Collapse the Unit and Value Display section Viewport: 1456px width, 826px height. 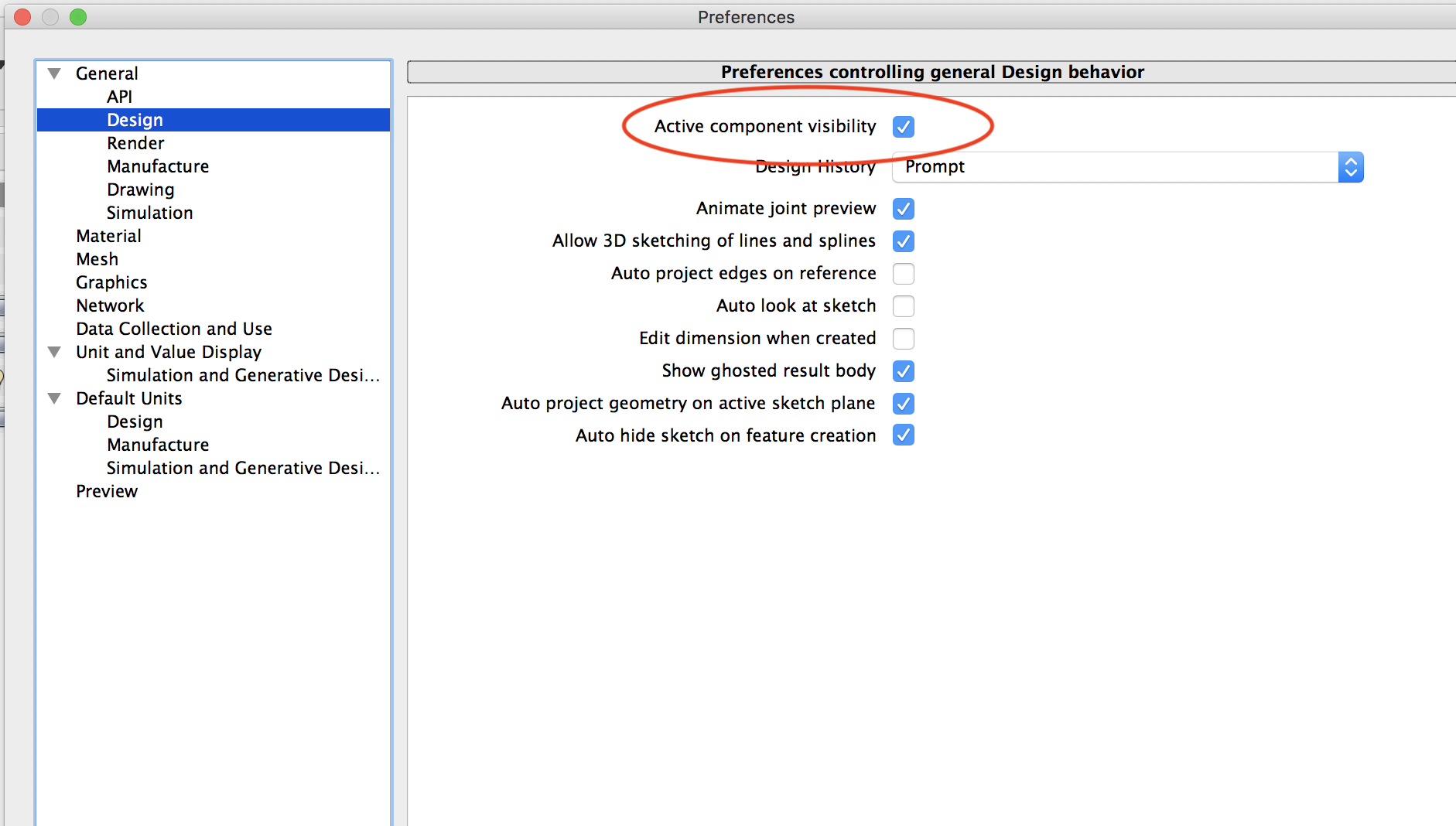[x=53, y=351]
